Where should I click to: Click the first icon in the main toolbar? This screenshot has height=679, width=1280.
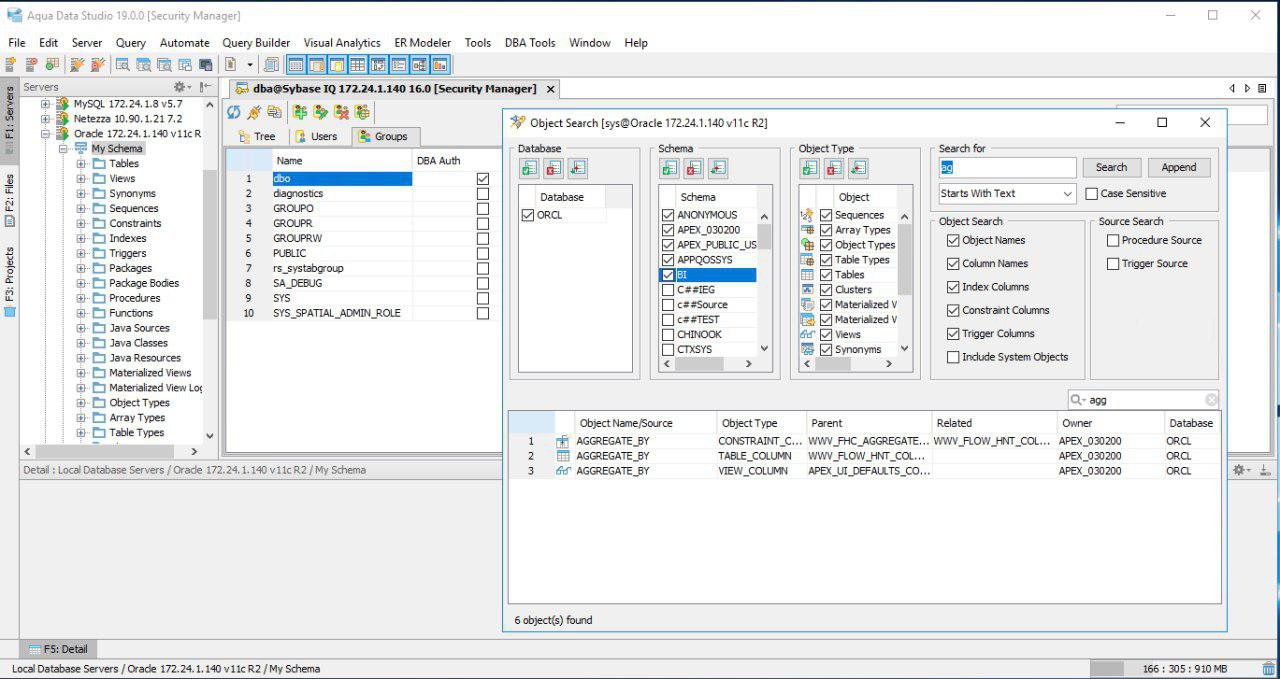[x=10, y=65]
